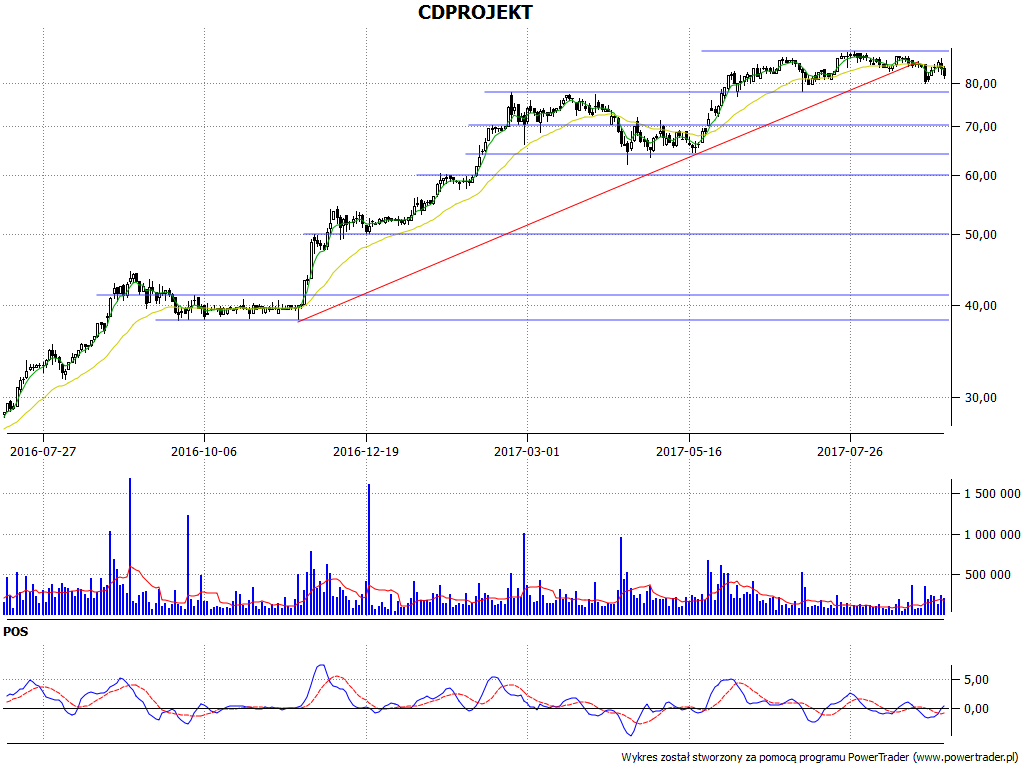Image resolution: width=1024 pixels, height=768 pixels.
Task: Click the POS indicator label
Action: (16, 632)
